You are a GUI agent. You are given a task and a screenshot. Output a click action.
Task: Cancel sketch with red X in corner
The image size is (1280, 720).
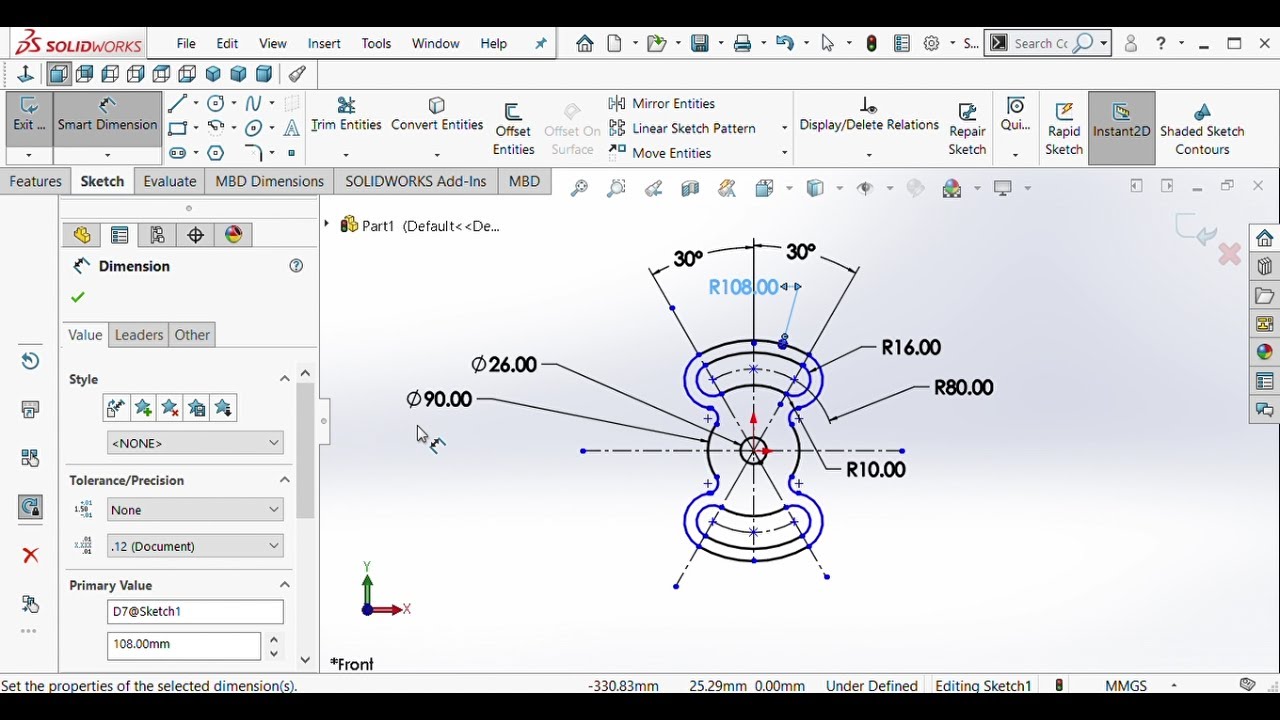coord(1229,255)
